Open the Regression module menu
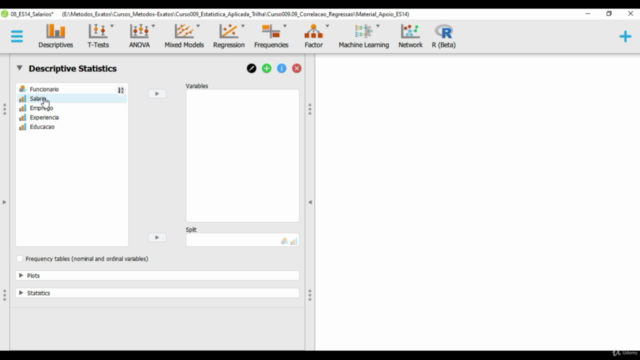The height and width of the screenshot is (360, 640). coord(229,36)
